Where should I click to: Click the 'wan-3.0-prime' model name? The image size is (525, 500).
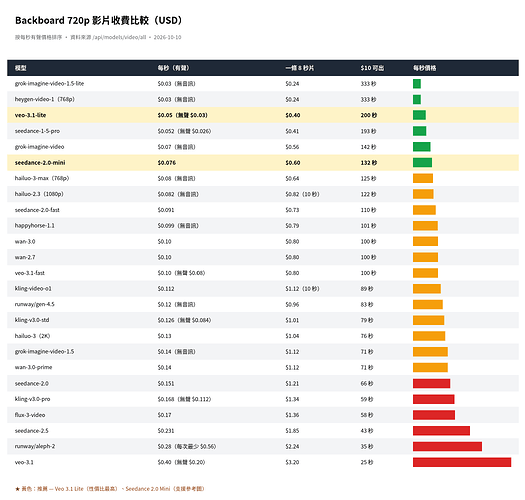click(x=33, y=367)
